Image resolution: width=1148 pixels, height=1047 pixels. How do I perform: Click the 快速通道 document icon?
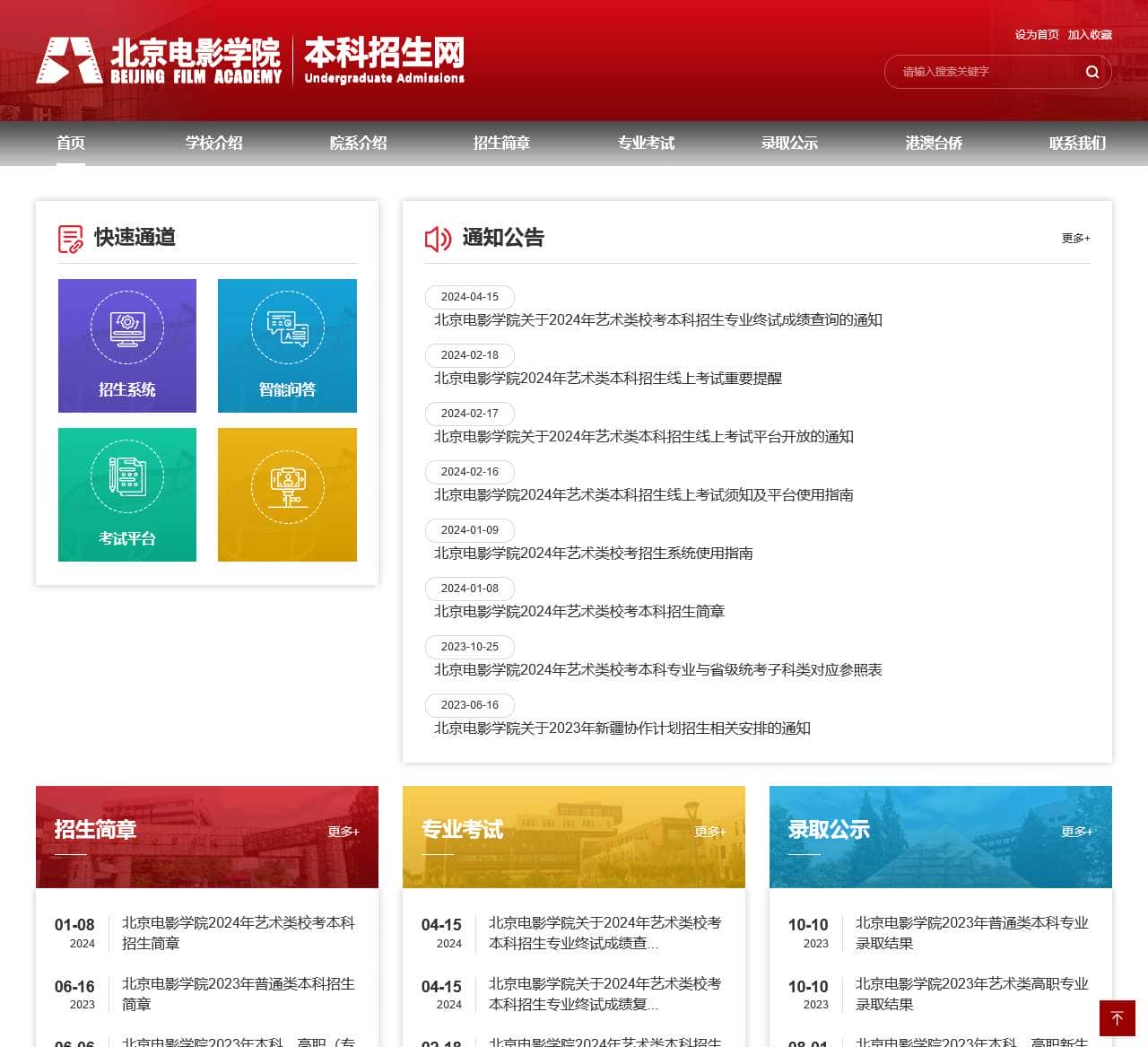pyautogui.click(x=71, y=239)
